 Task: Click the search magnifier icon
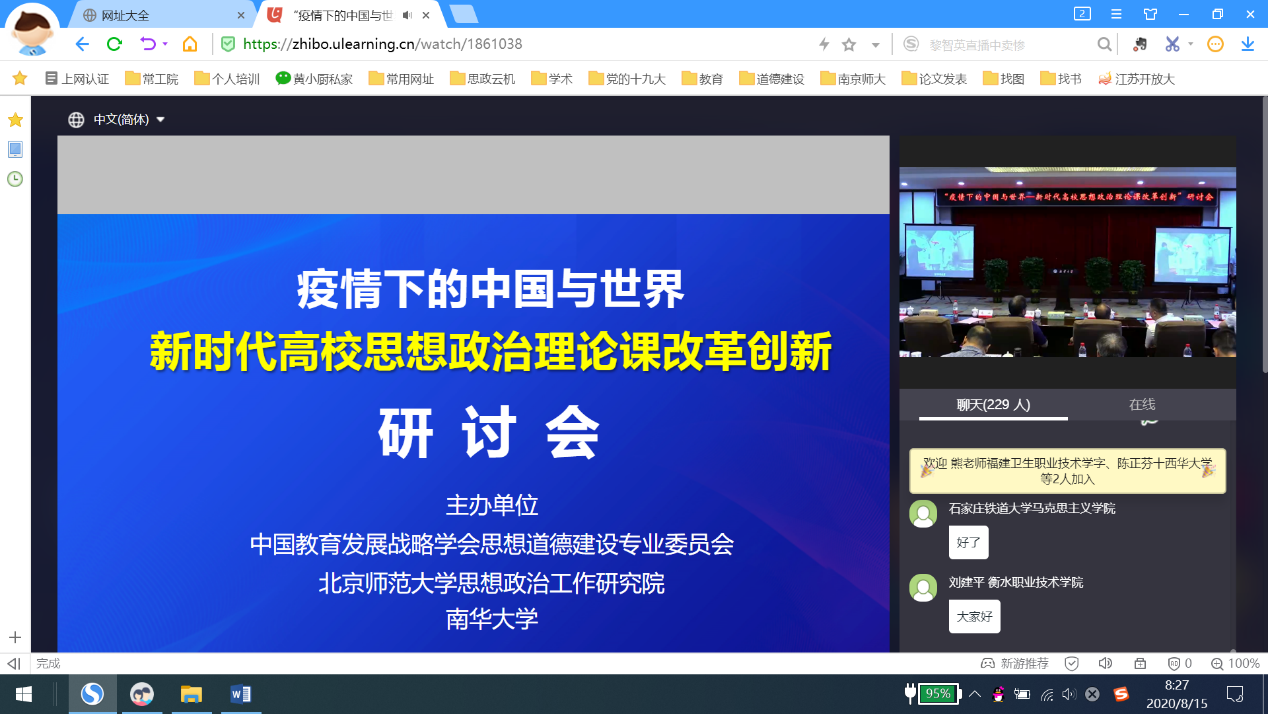[x=1104, y=44]
